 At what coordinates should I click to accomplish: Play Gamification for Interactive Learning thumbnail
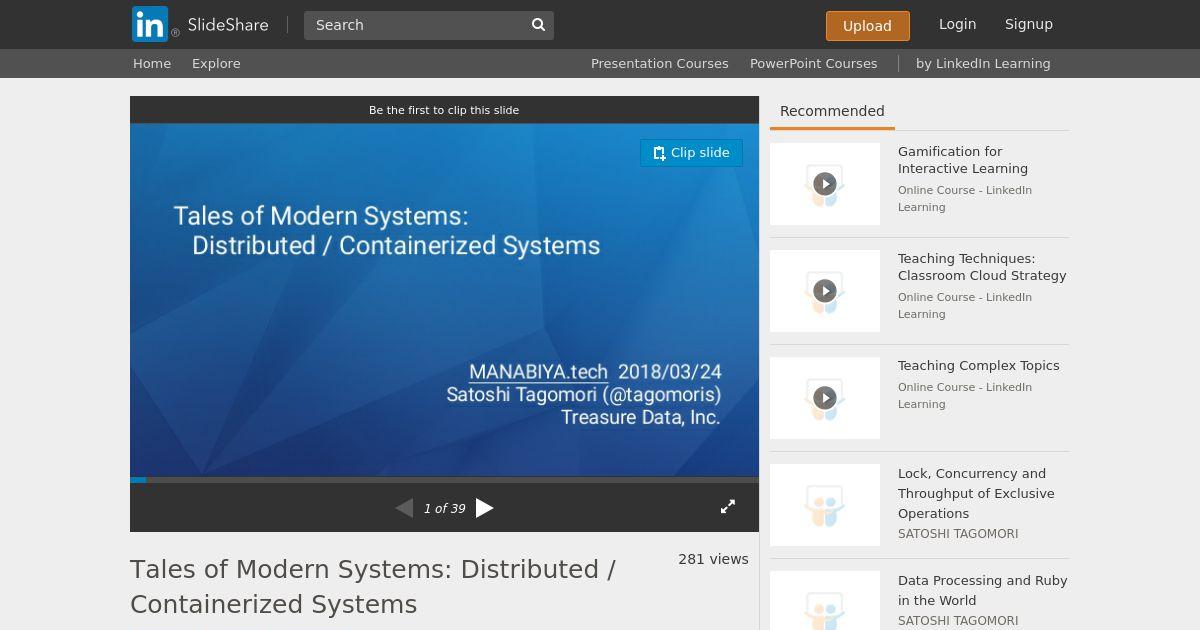tap(825, 184)
